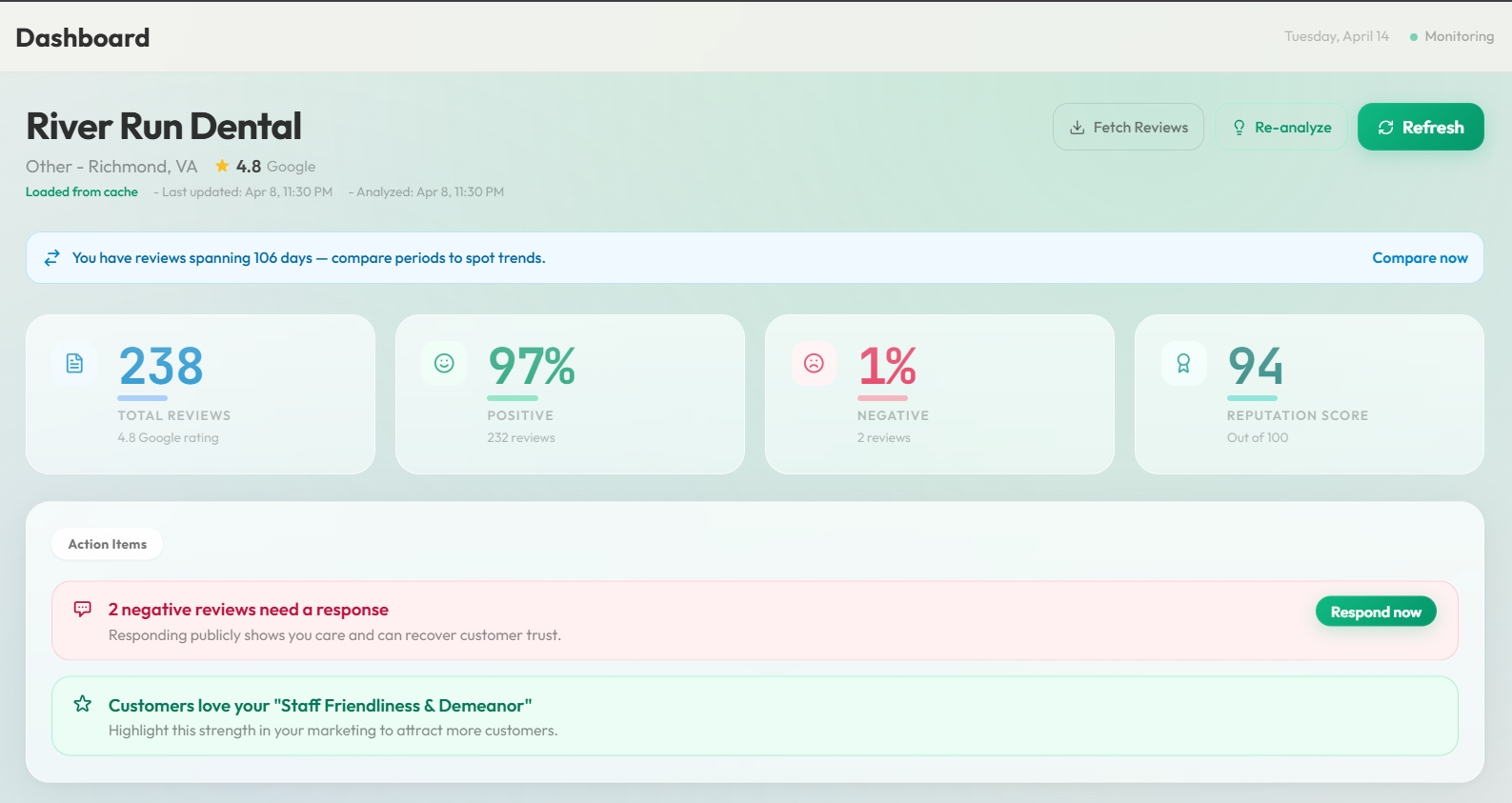
Task: Click the document icon in Total Reviews card
Action: (x=74, y=363)
